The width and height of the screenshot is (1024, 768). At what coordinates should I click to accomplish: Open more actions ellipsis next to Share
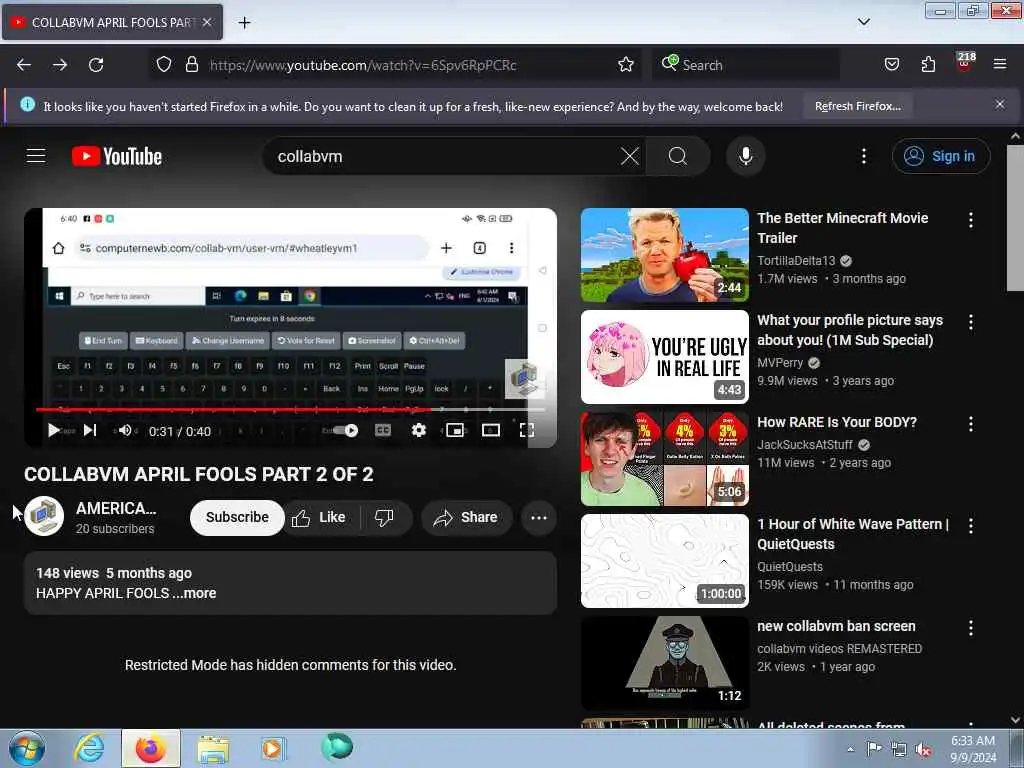click(x=539, y=518)
